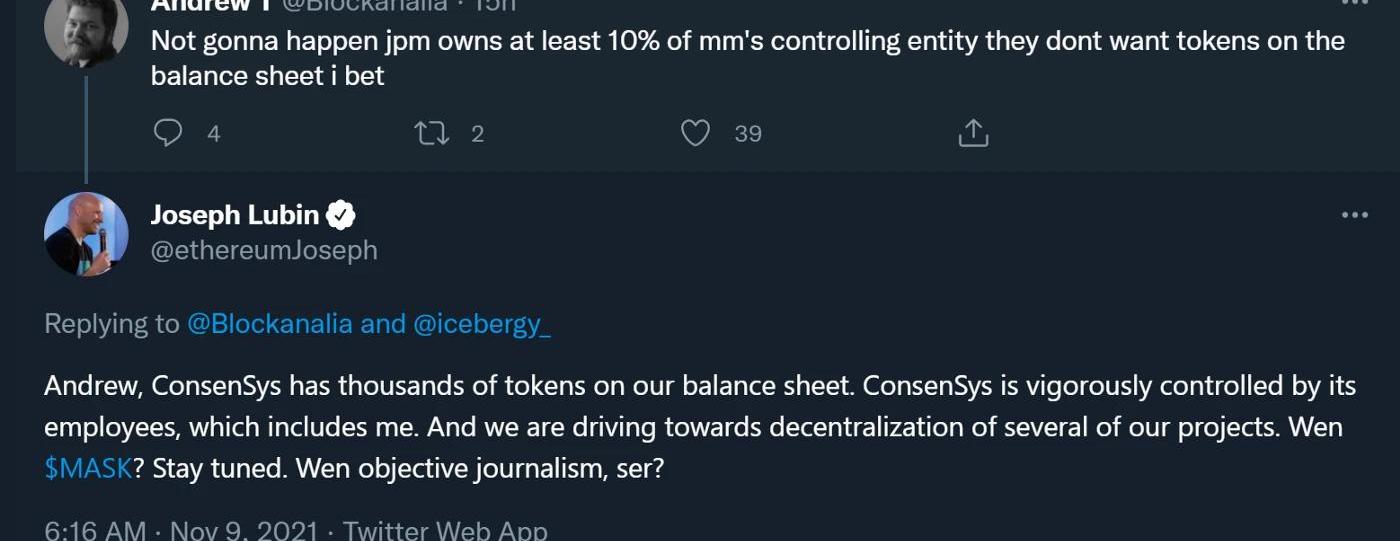Follow the @Blockanalia mention in Replying to
The height and width of the screenshot is (541, 1400).
(x=270, y=324)
